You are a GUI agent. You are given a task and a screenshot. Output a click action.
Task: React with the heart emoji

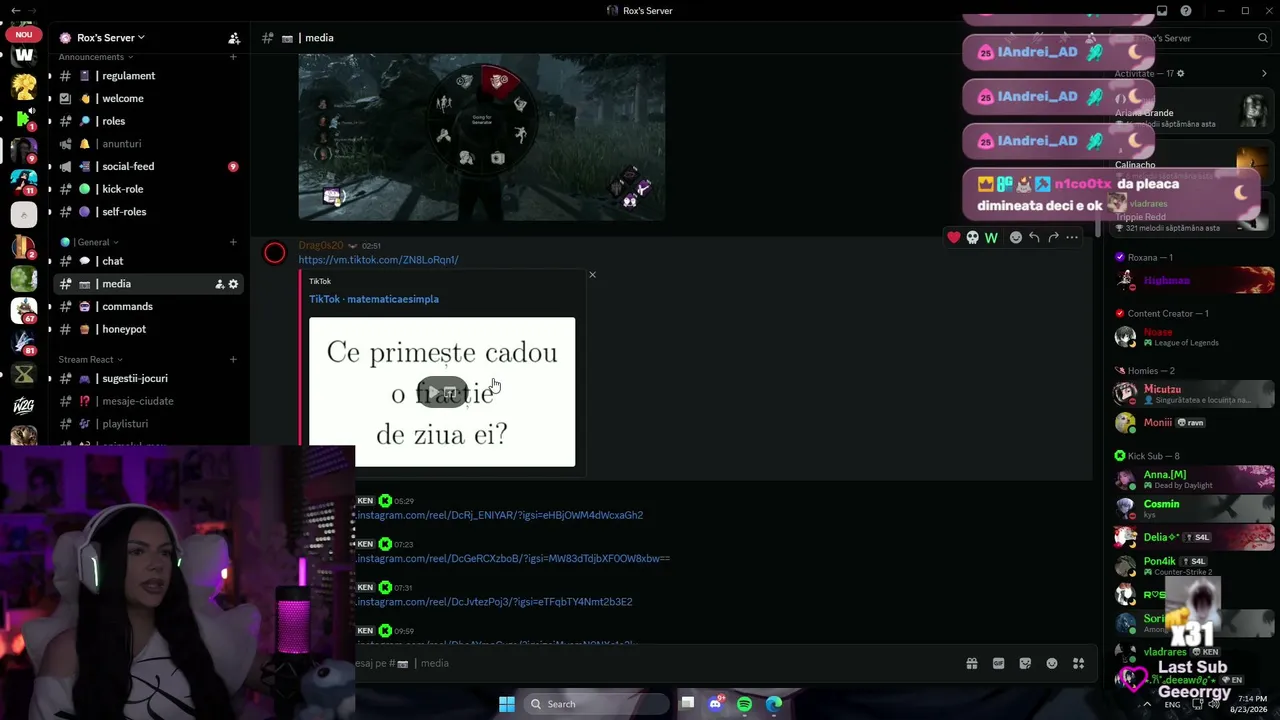pos(954,238)
